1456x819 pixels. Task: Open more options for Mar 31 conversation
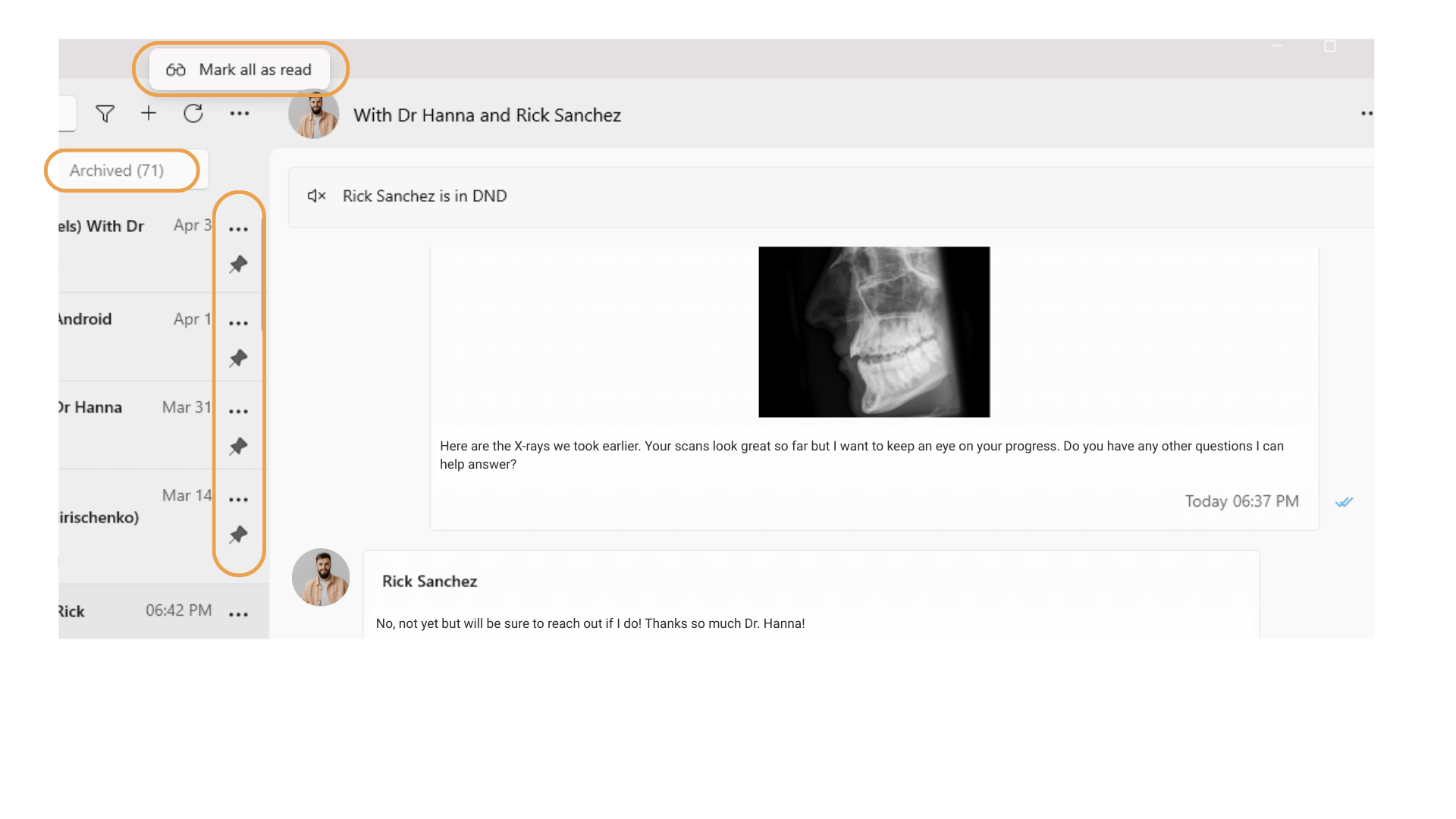click(238, 411)
